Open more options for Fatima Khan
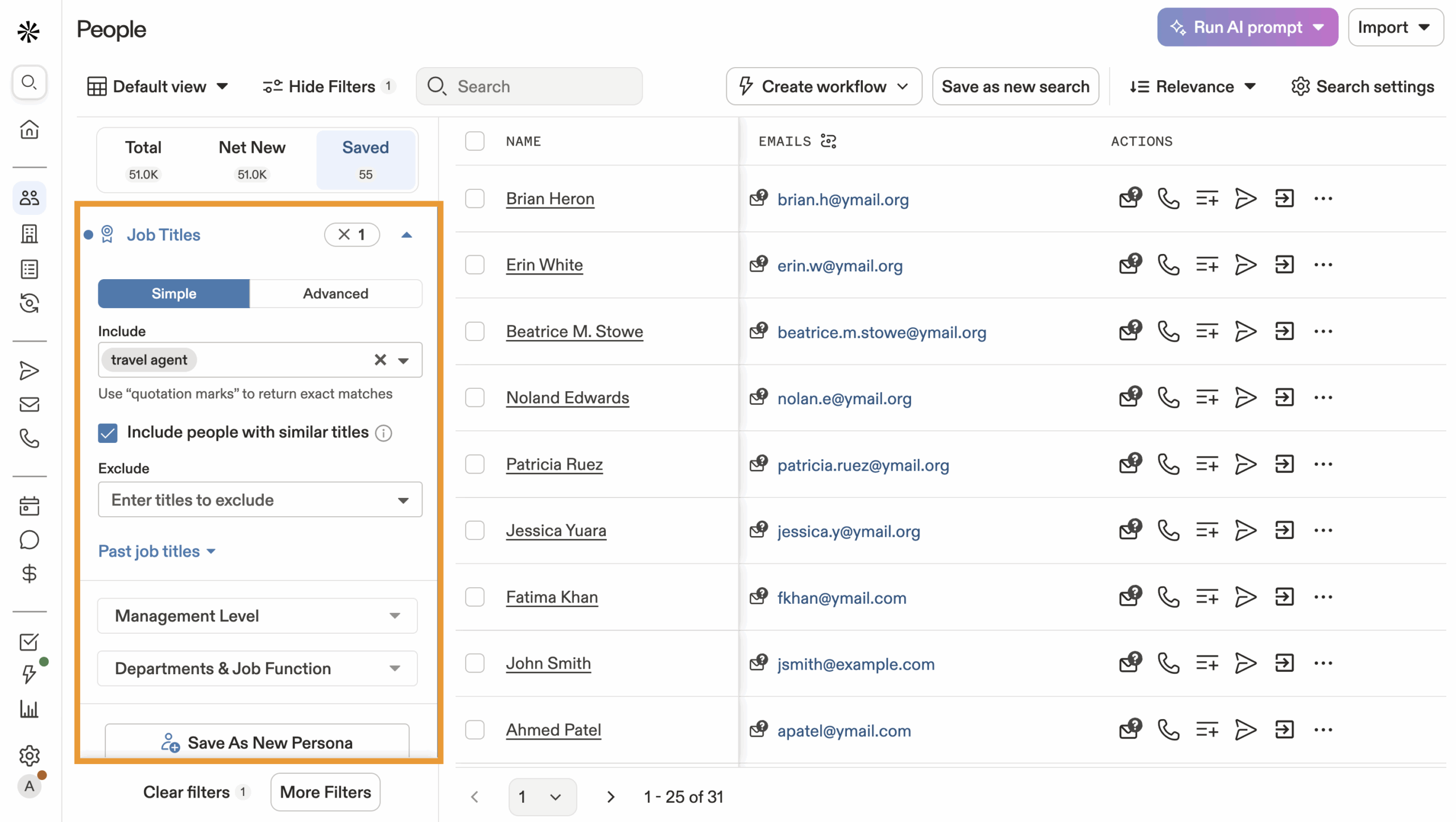This screenshot has width=1456, height=822. [x=1322, y=597]
